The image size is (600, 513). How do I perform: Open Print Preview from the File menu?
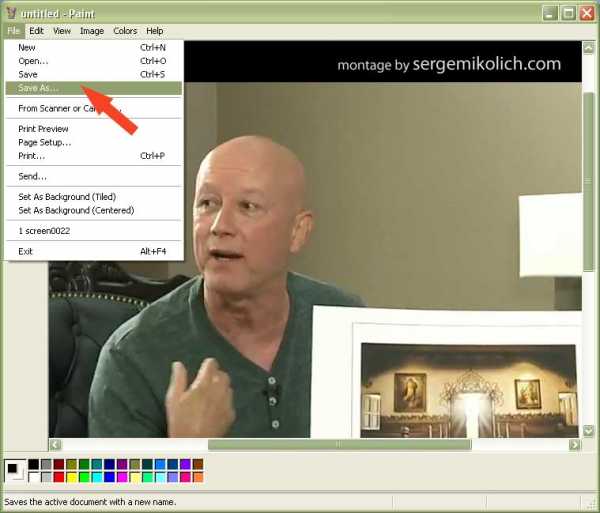pos(94,129)
